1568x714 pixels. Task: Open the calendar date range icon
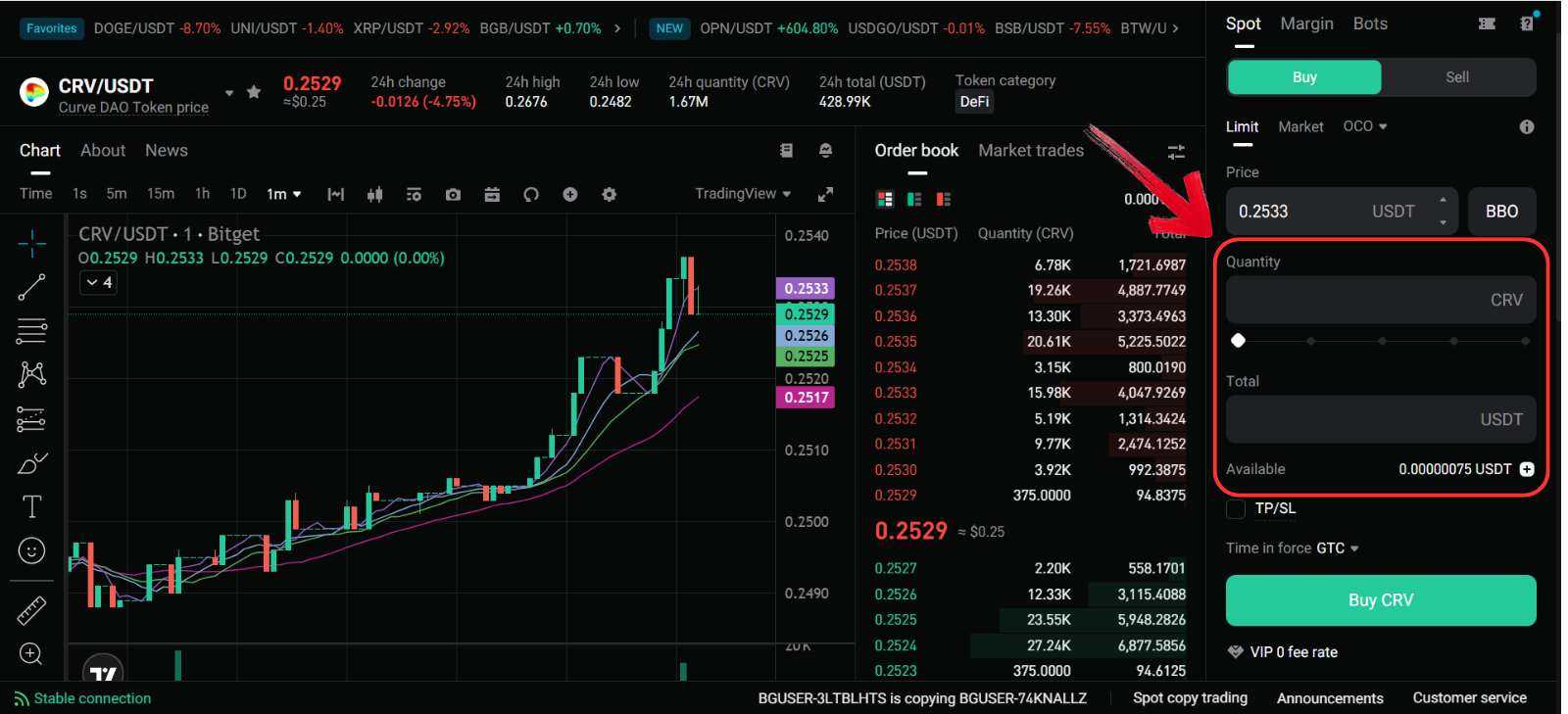492,195
